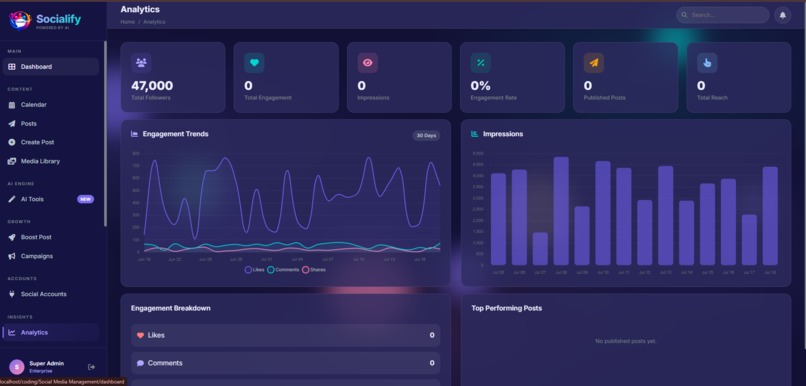Click the sidebar vertical scrollbar
The height and width of the screenshot is (386, 806).
click(x=105, y=134)
